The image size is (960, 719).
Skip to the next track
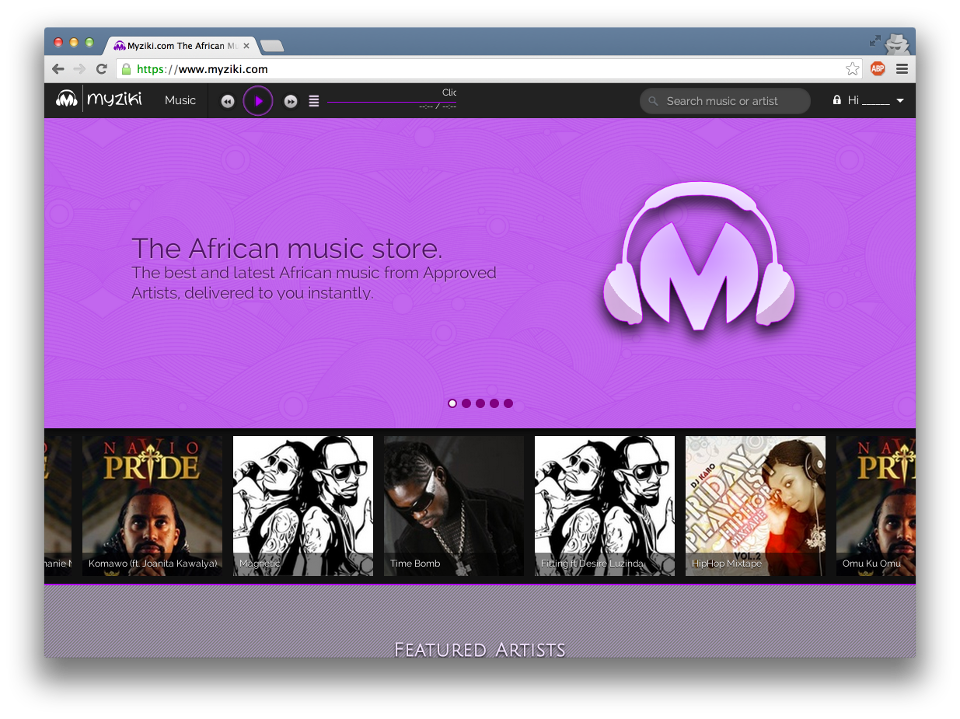pos(290,102)
